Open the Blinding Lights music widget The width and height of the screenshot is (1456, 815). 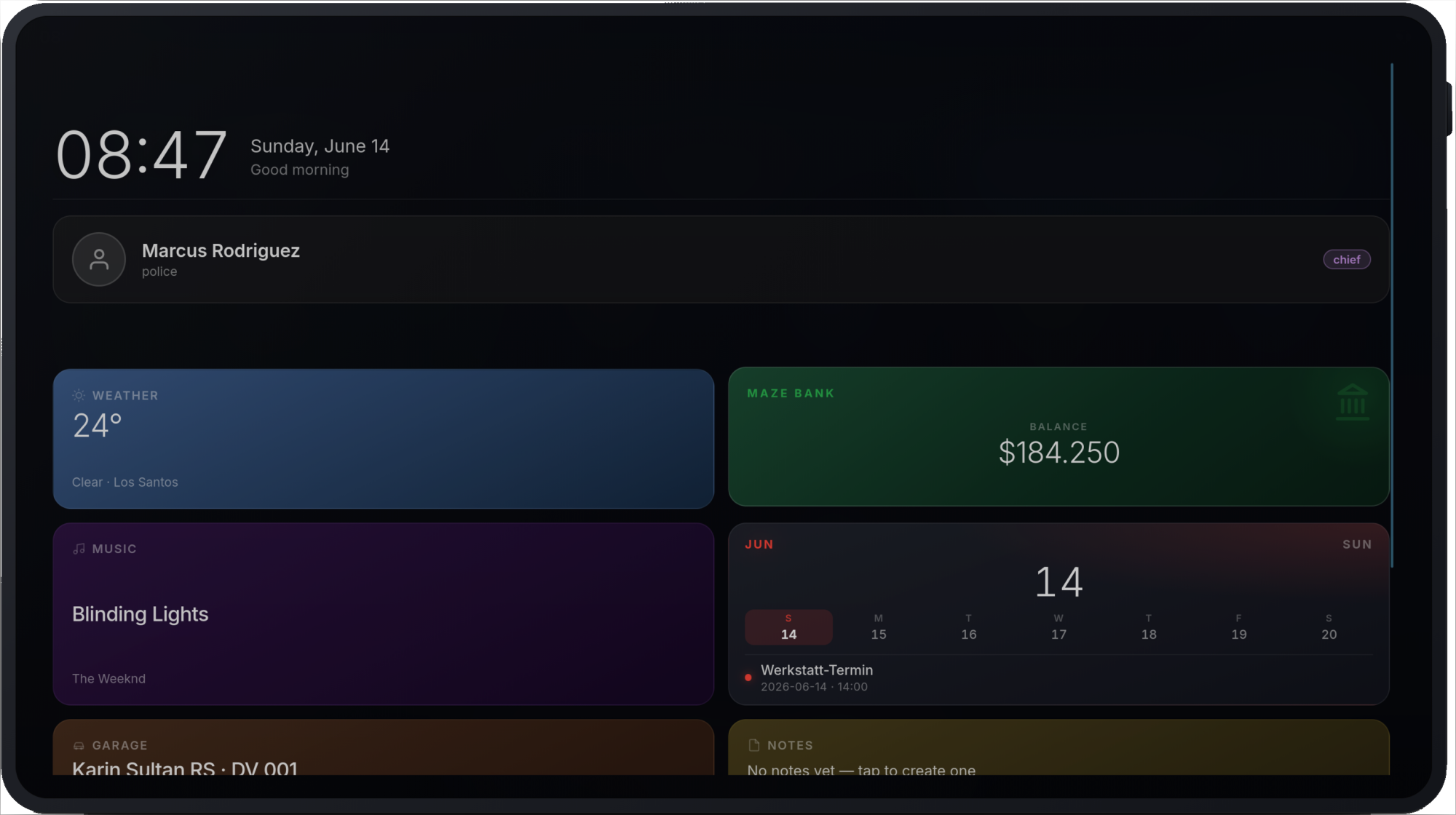click(384, 614)
